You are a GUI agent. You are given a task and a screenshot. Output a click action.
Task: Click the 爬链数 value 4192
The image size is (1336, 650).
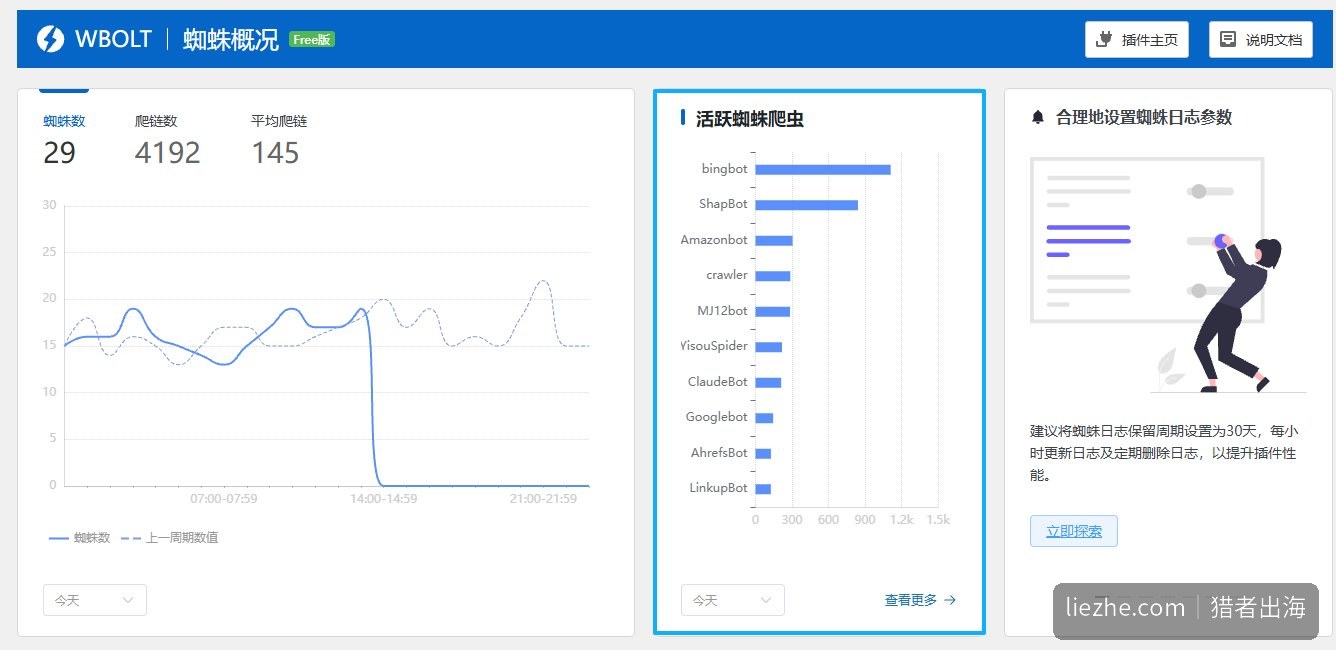168,153
